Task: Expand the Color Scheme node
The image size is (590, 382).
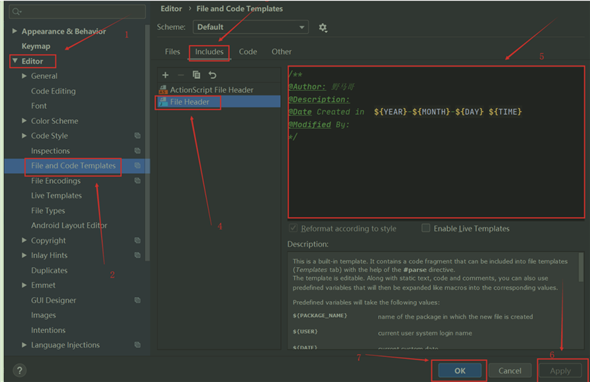Action: (24, 121)
